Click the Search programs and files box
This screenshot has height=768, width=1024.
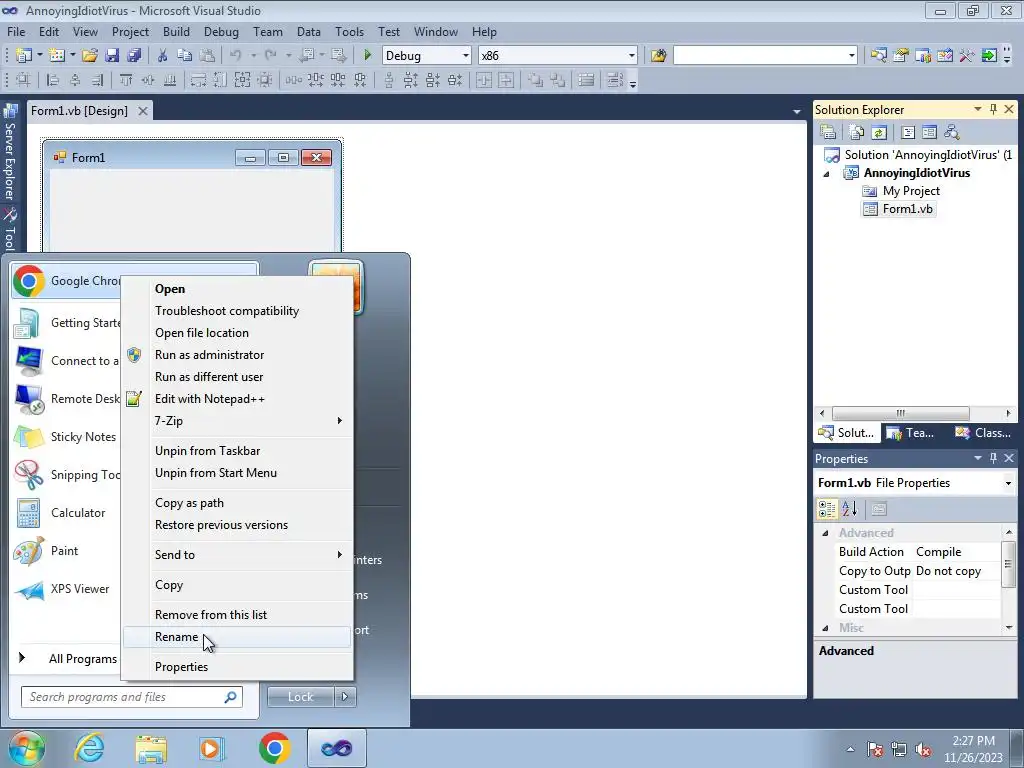(x=132, y=697)
